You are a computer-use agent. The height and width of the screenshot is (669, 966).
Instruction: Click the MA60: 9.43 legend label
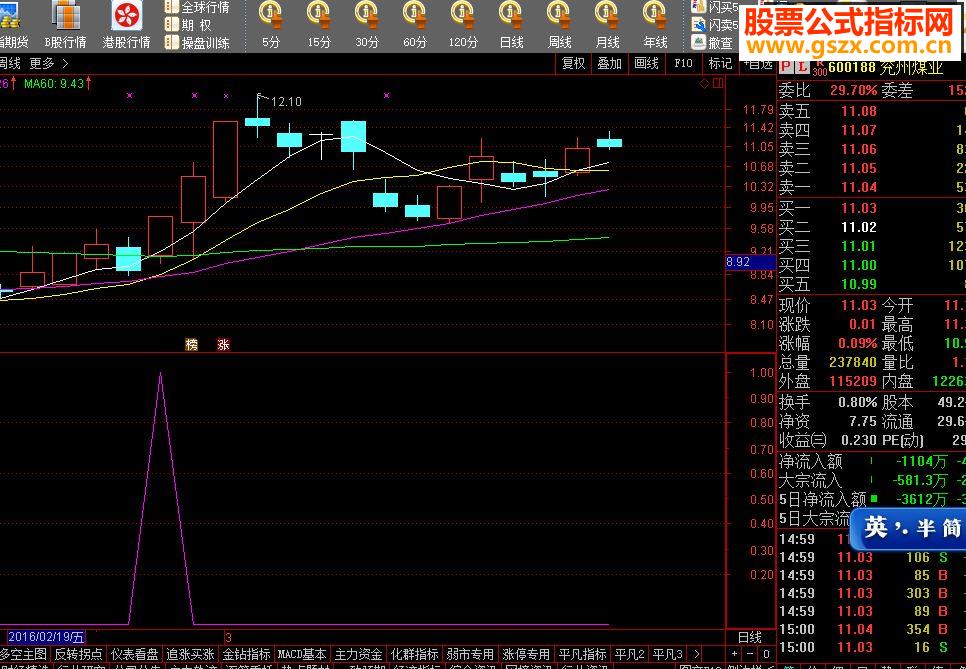pyautogui.click(x=58, y=83)
